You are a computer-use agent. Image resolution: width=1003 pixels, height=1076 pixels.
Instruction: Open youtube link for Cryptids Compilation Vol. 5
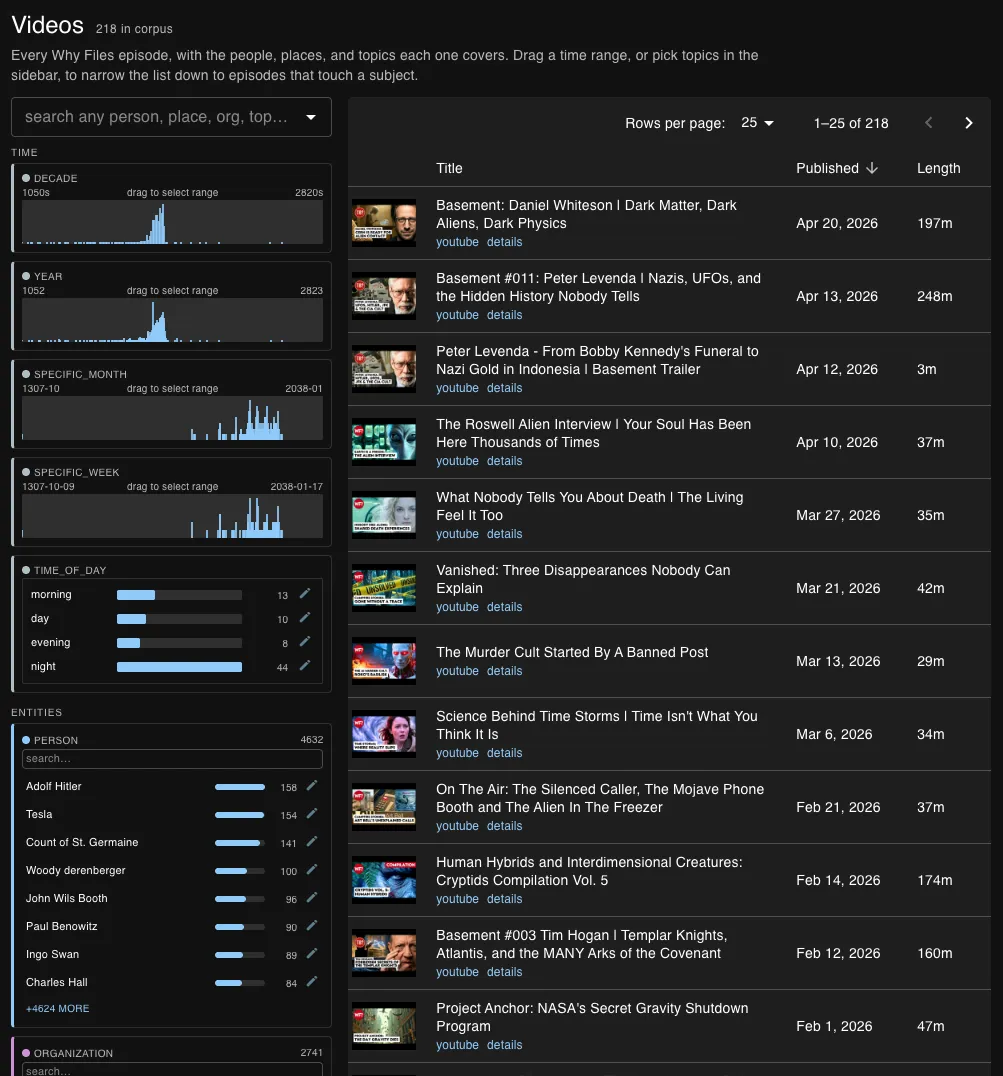tap(458, 899)
